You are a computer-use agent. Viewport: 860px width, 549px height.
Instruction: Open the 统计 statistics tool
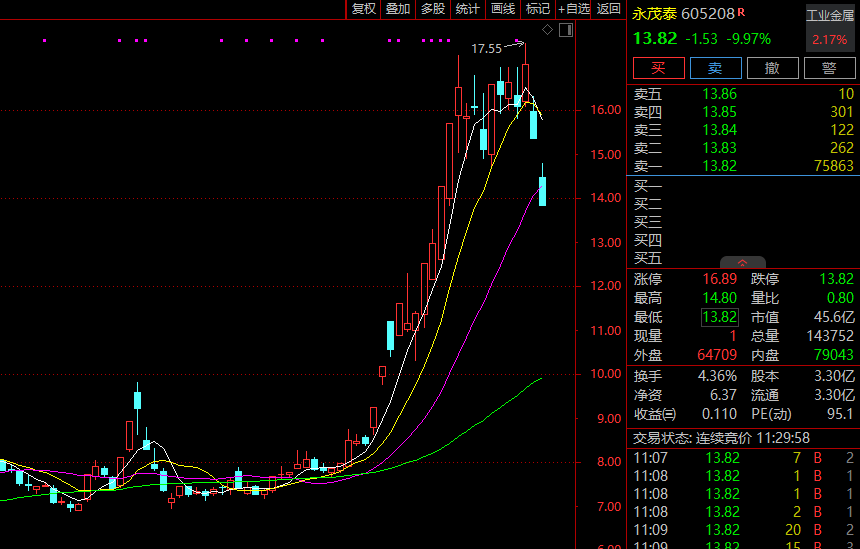click(x=468, y=9)
